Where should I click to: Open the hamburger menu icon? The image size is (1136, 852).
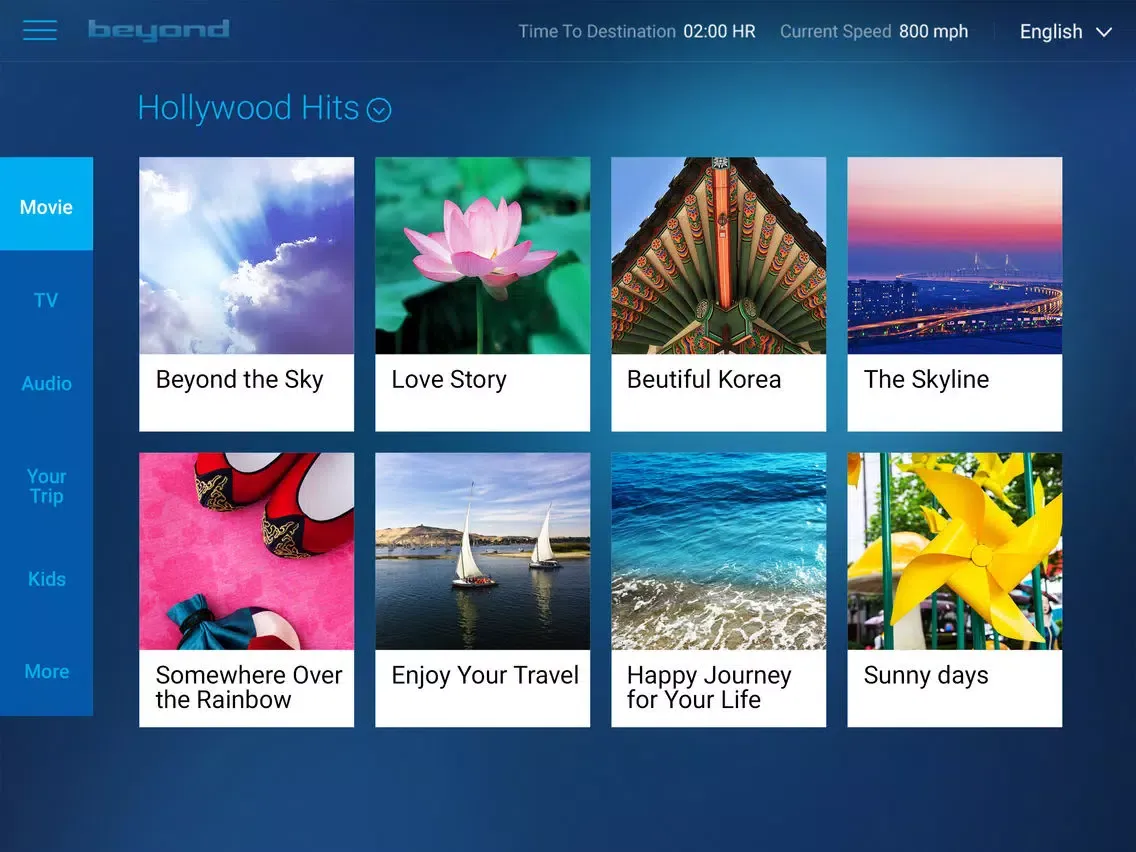click(x=40, y=30)
